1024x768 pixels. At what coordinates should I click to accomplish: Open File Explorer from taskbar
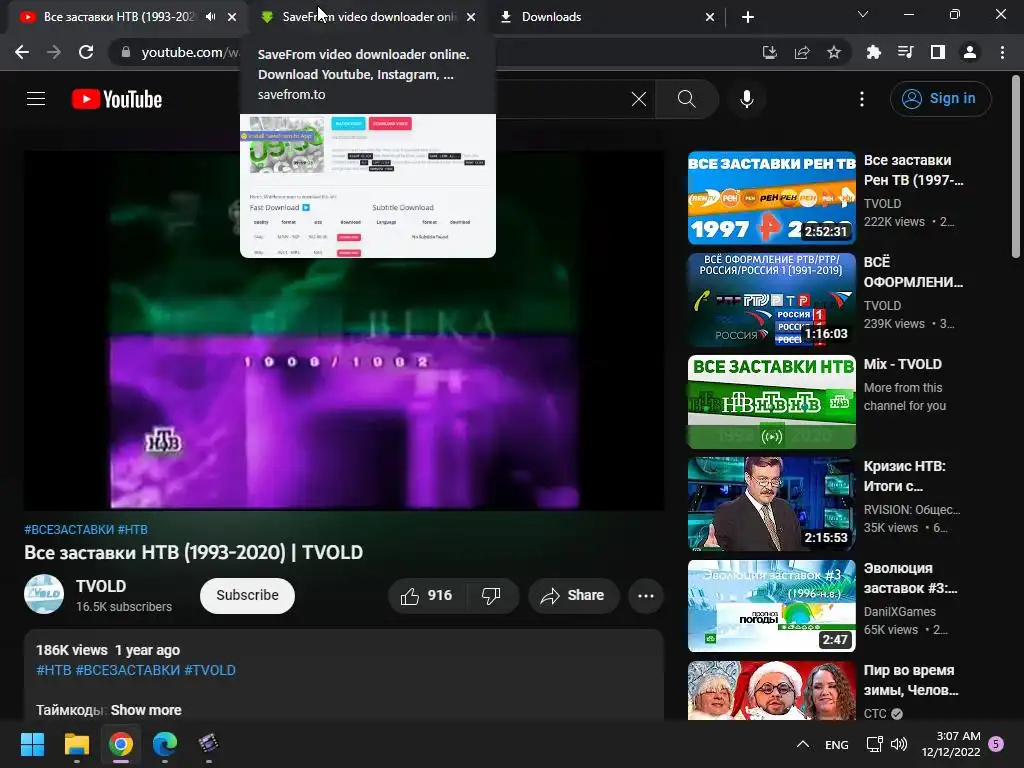[x=76, y=744]
